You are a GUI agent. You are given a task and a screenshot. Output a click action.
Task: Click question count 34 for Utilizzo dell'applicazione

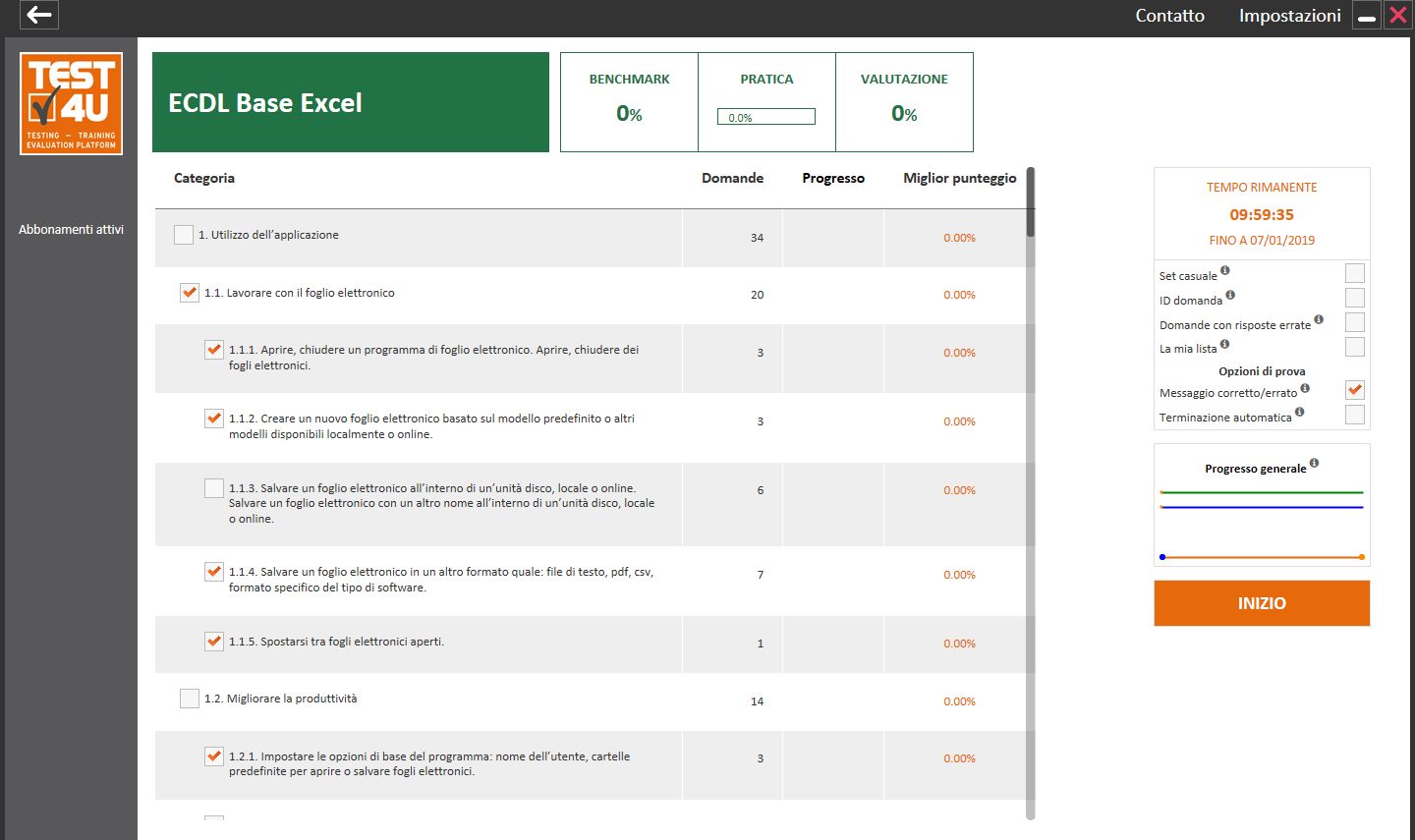tap(757, 238)
